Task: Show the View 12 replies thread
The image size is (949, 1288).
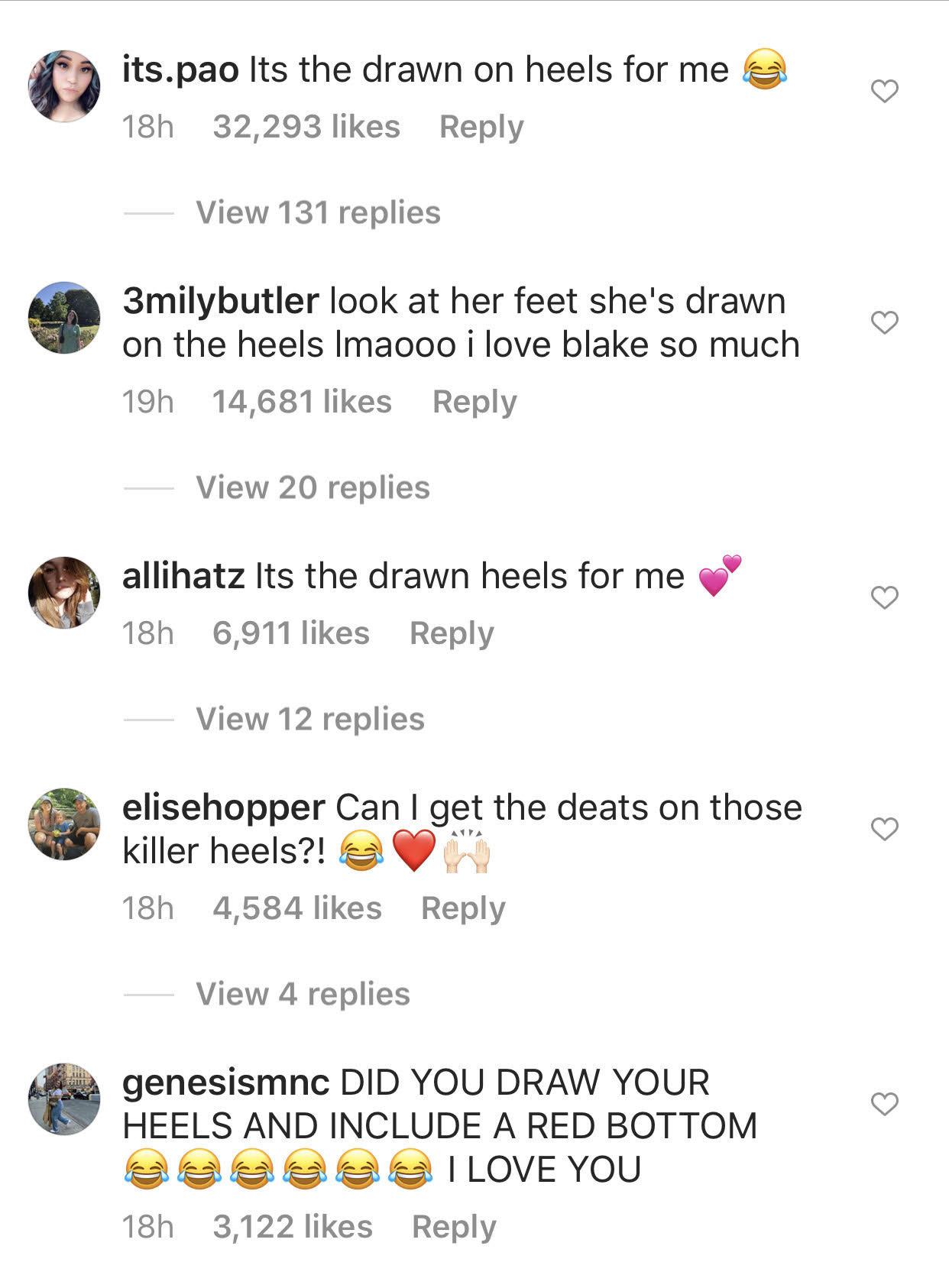Action: point(309,719)
